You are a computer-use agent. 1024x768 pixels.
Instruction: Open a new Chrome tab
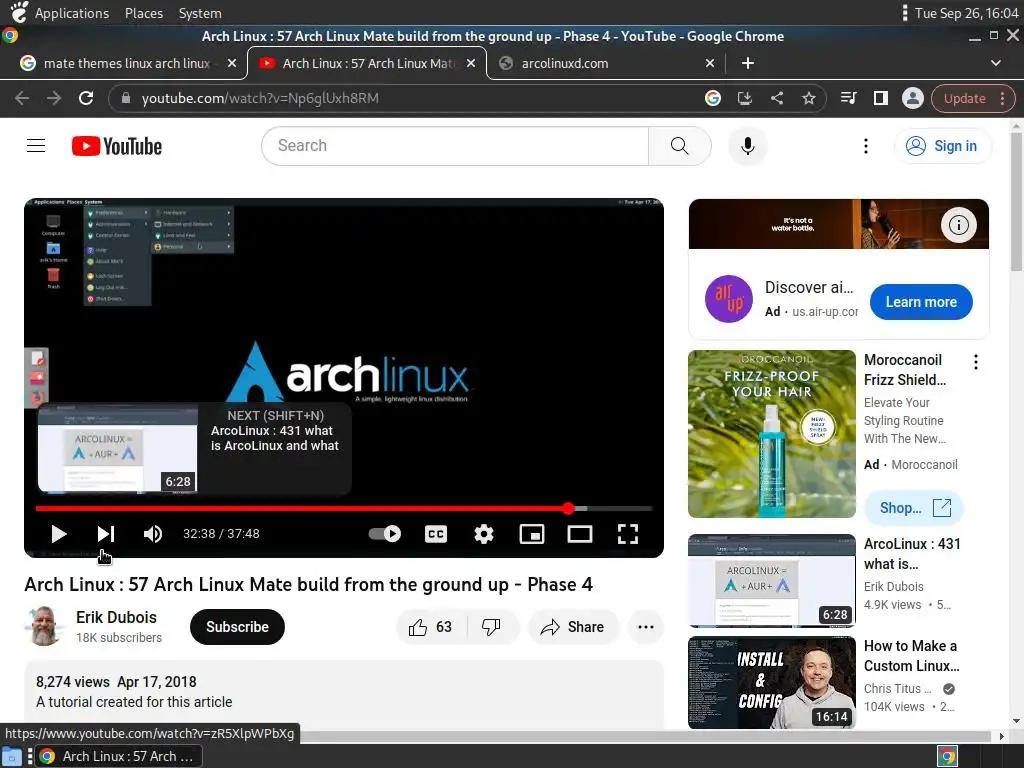[x=748, y=63]
